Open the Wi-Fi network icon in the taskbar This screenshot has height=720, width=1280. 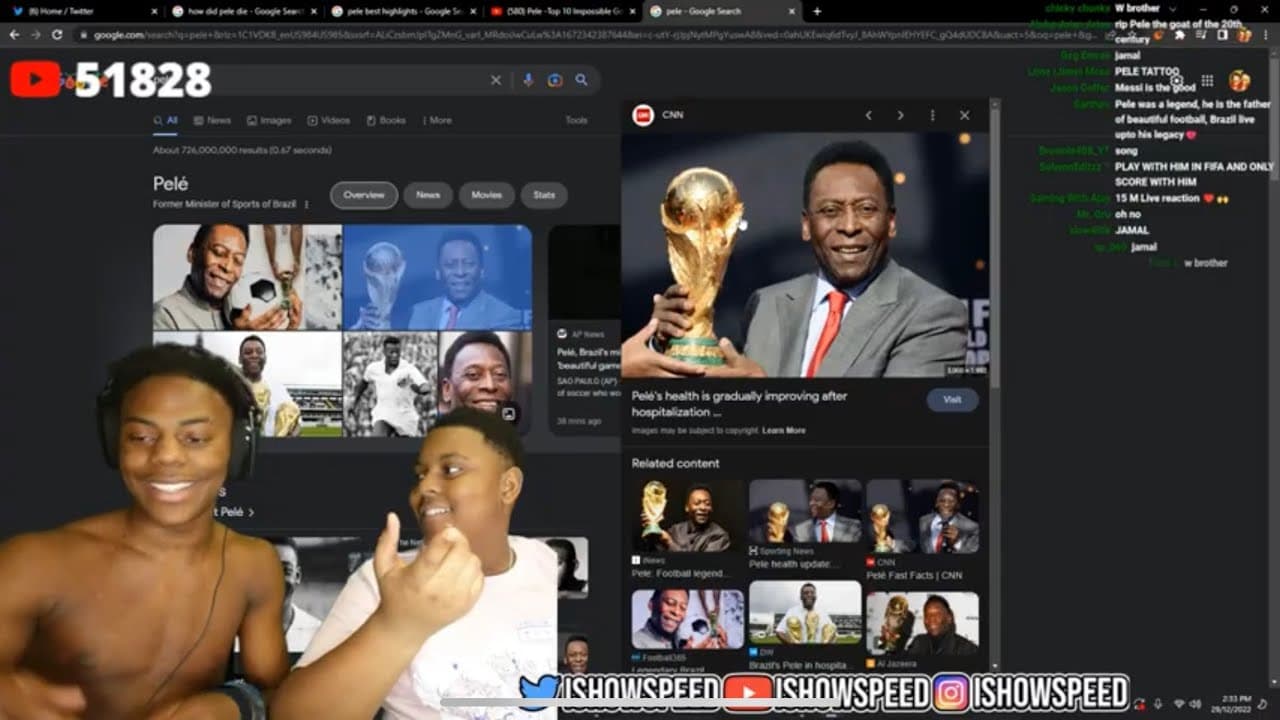coord(1177,704)
